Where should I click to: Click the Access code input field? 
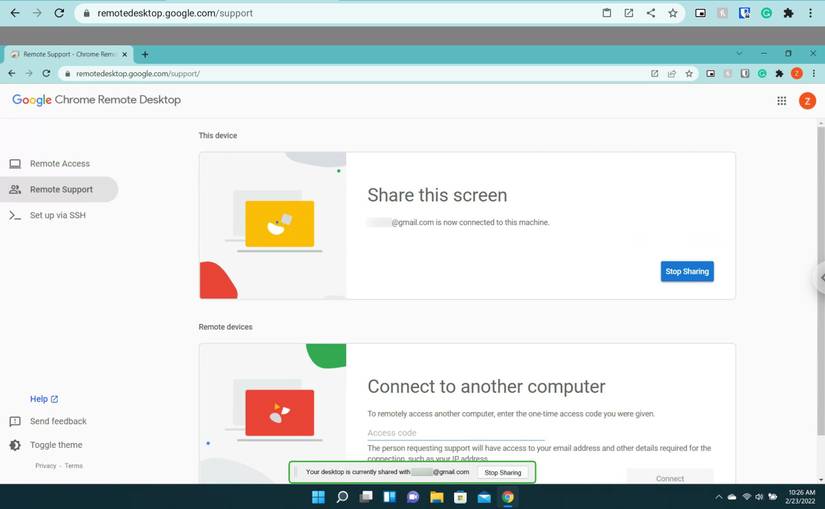pyautogui.click(x=455, y=433)
